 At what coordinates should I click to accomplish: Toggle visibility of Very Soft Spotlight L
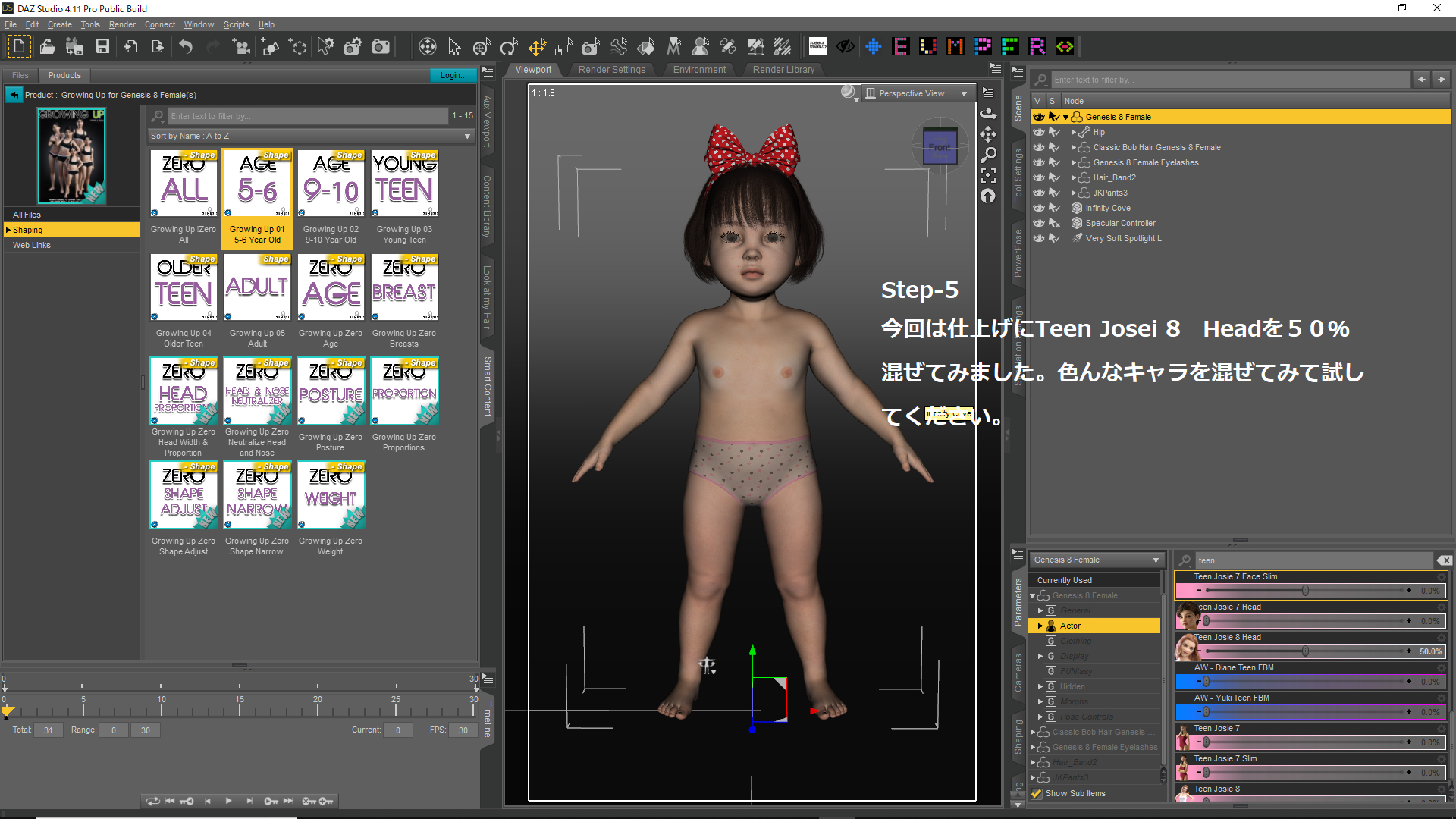click(1039, 238)
